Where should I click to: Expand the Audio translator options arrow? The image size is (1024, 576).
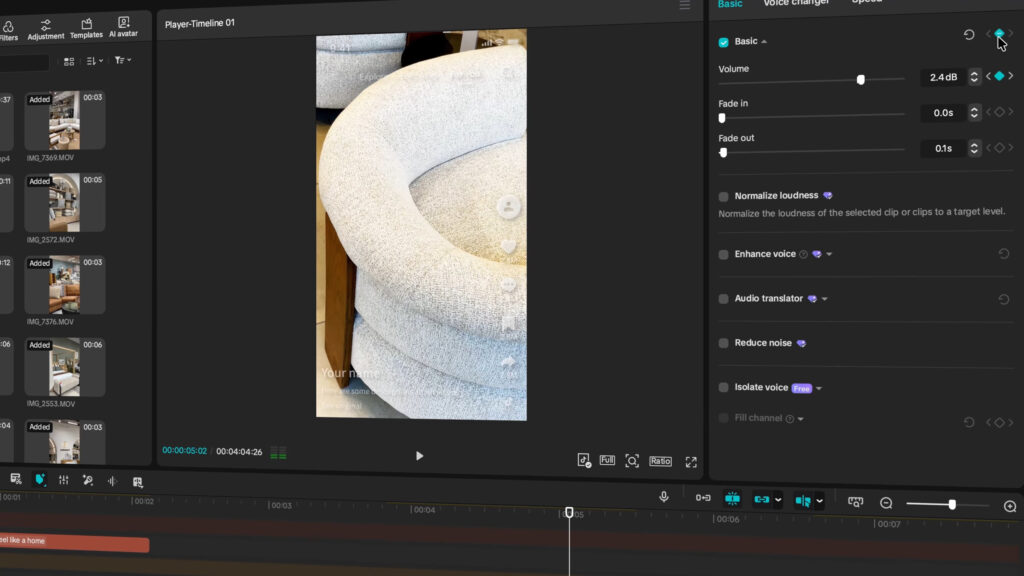825,299
